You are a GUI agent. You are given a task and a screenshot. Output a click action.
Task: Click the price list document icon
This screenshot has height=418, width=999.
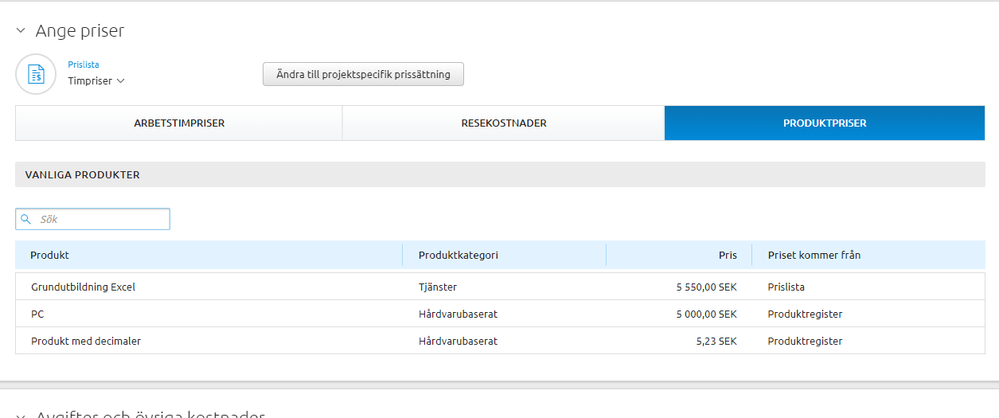(x=36, y=74)
